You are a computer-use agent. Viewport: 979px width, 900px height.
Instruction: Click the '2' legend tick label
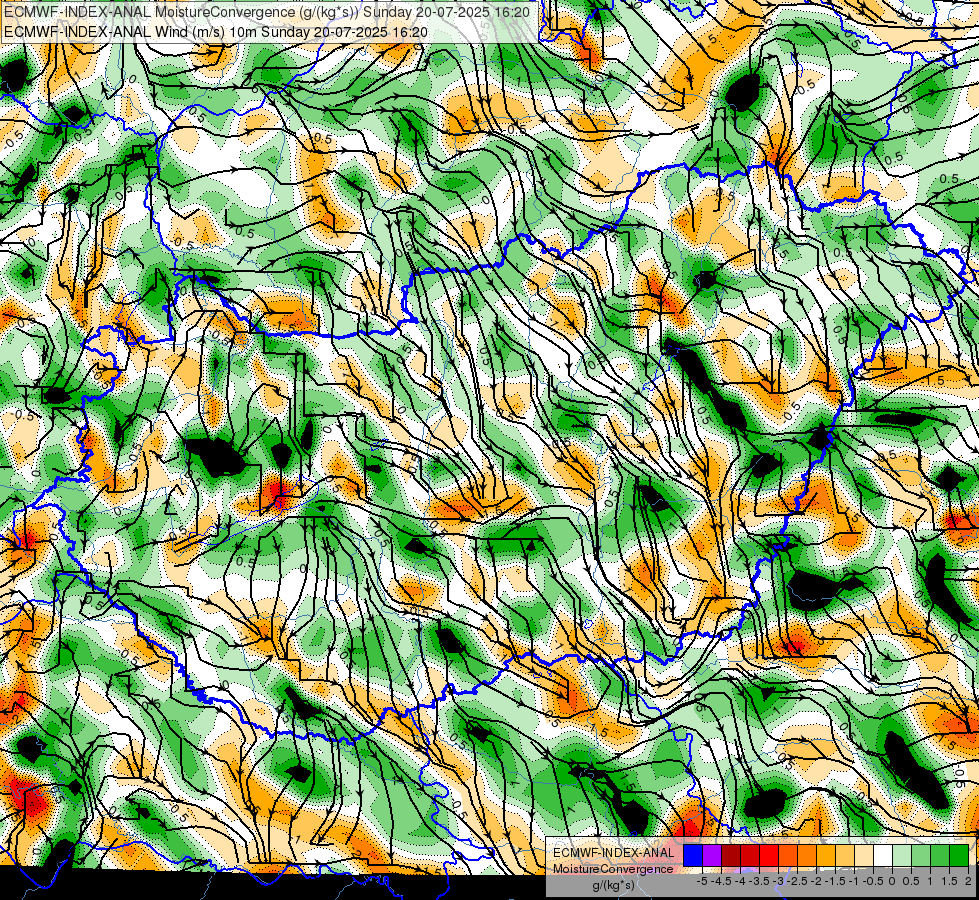click(x=968, y=881)
